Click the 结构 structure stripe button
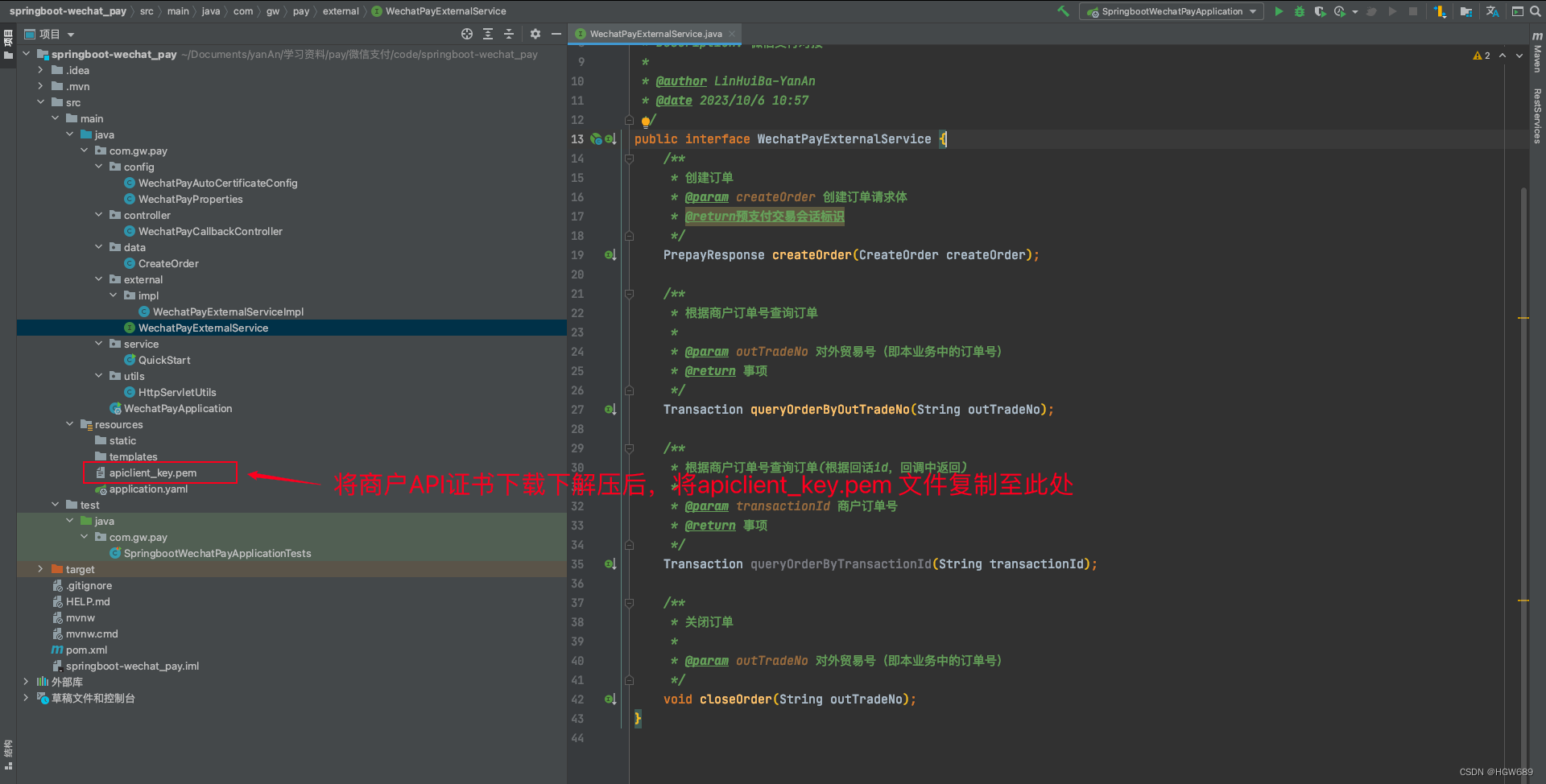The height and width of the screenshot is (784, 1546). click(8, 753)
